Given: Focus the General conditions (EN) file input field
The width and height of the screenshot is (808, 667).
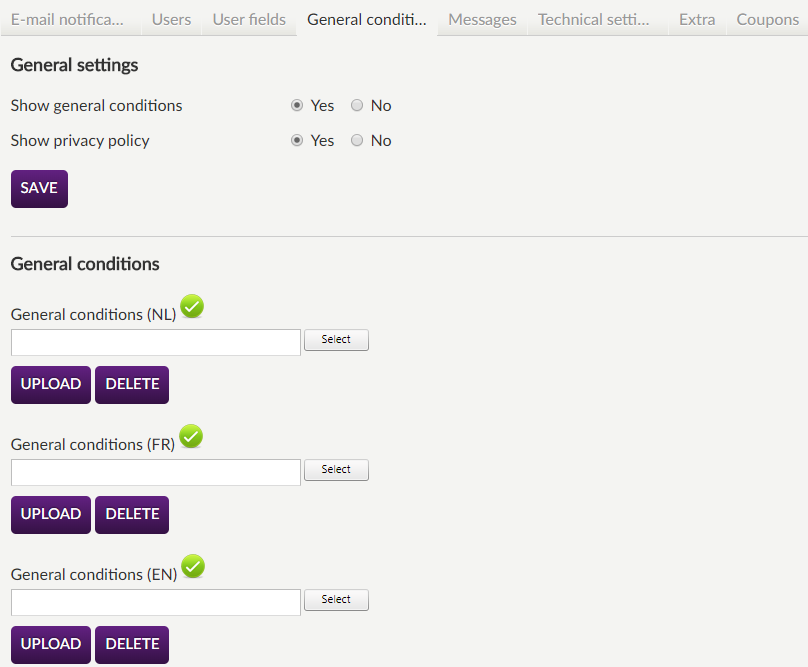Looking at the screenshot, I should [x=156, y=603].
